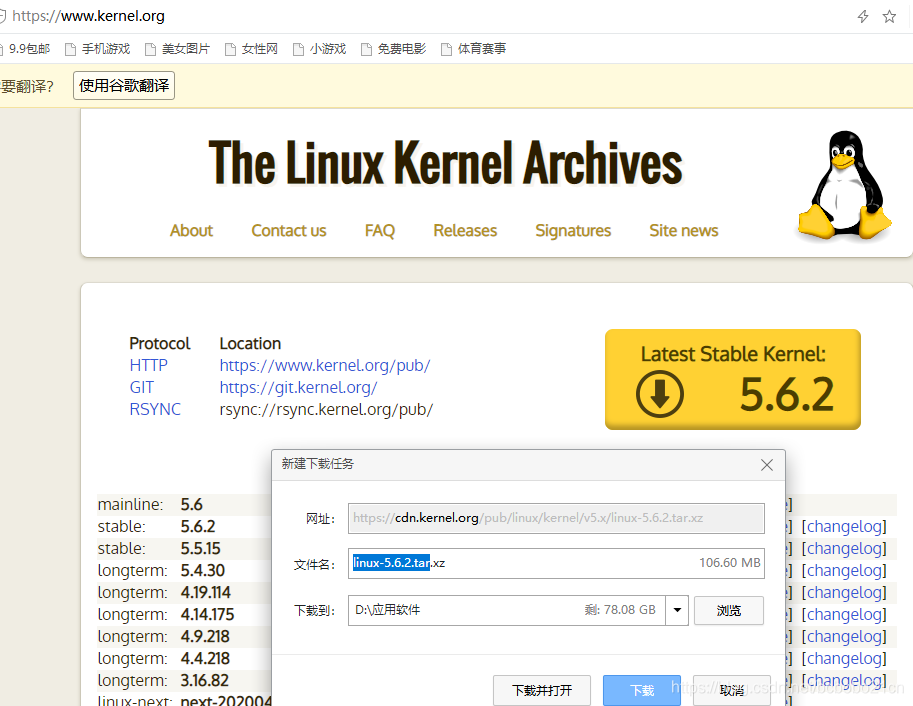Open the Site news menu item

coord(684,231)
